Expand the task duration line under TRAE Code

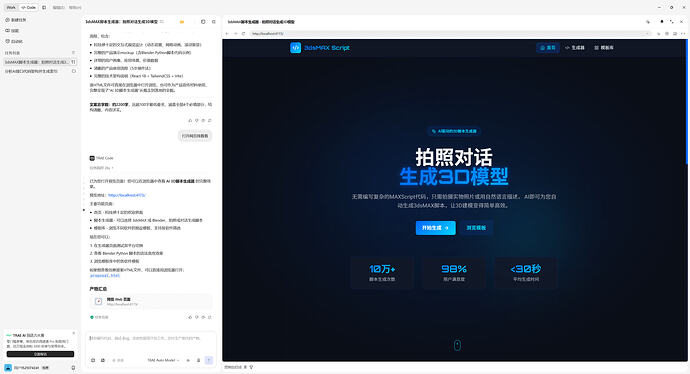[102, 168]
